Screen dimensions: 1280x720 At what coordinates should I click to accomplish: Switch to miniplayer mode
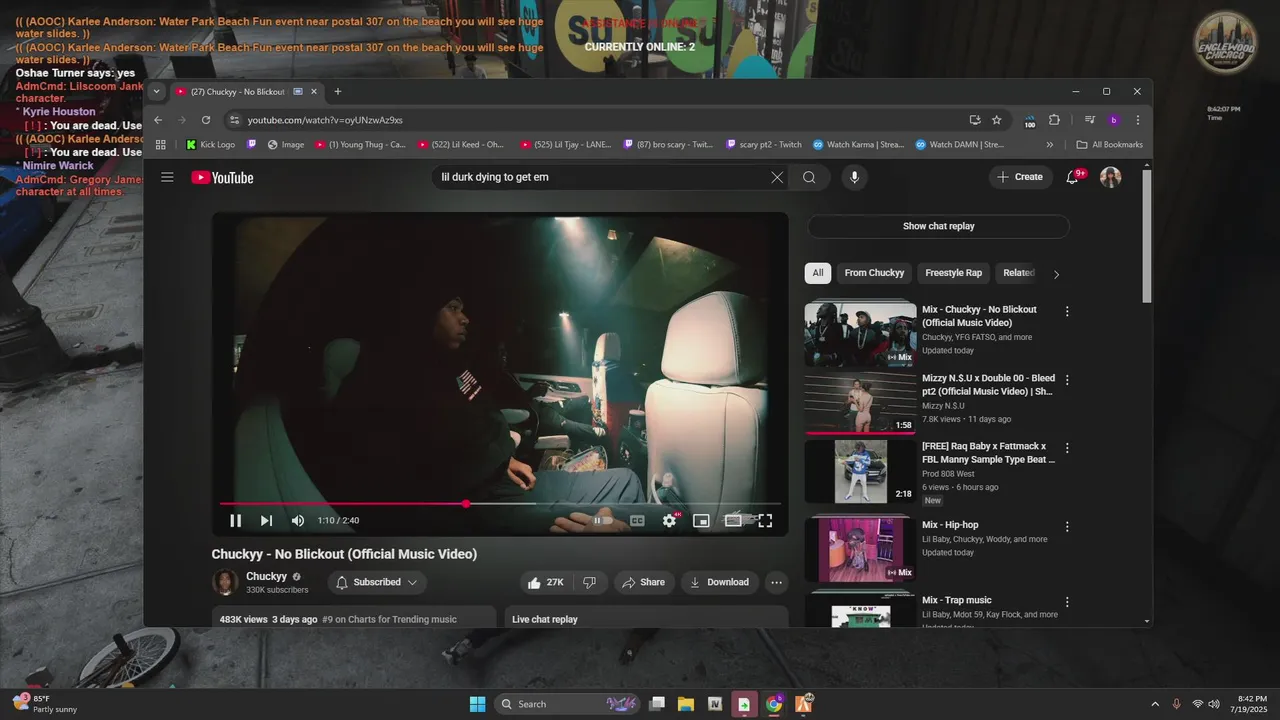[701, 520]
